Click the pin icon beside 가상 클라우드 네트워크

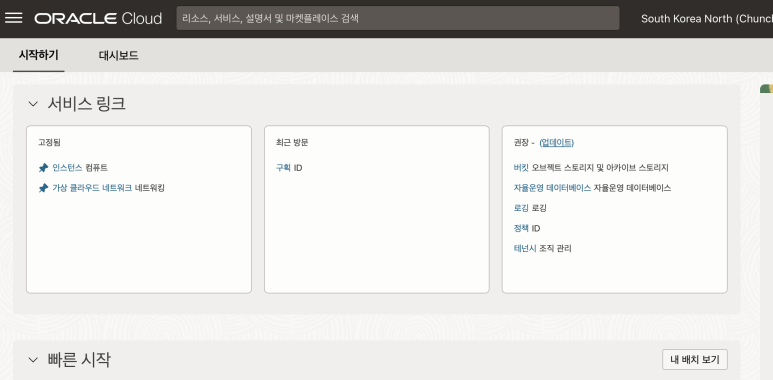coord(43,188)
